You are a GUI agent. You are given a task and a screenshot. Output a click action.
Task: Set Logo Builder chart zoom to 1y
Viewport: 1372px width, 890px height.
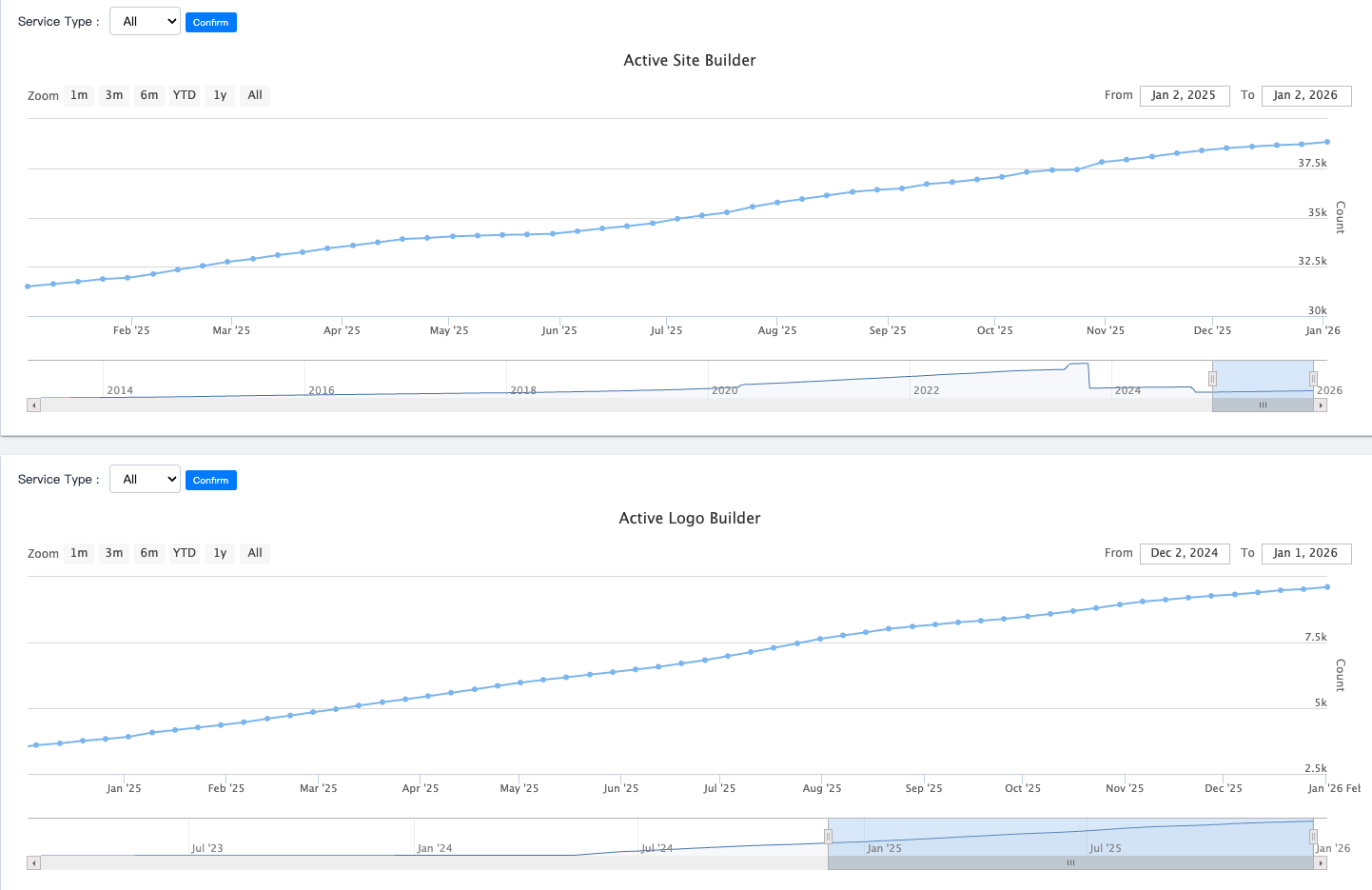pyautogui.click(x=220, y=553)
